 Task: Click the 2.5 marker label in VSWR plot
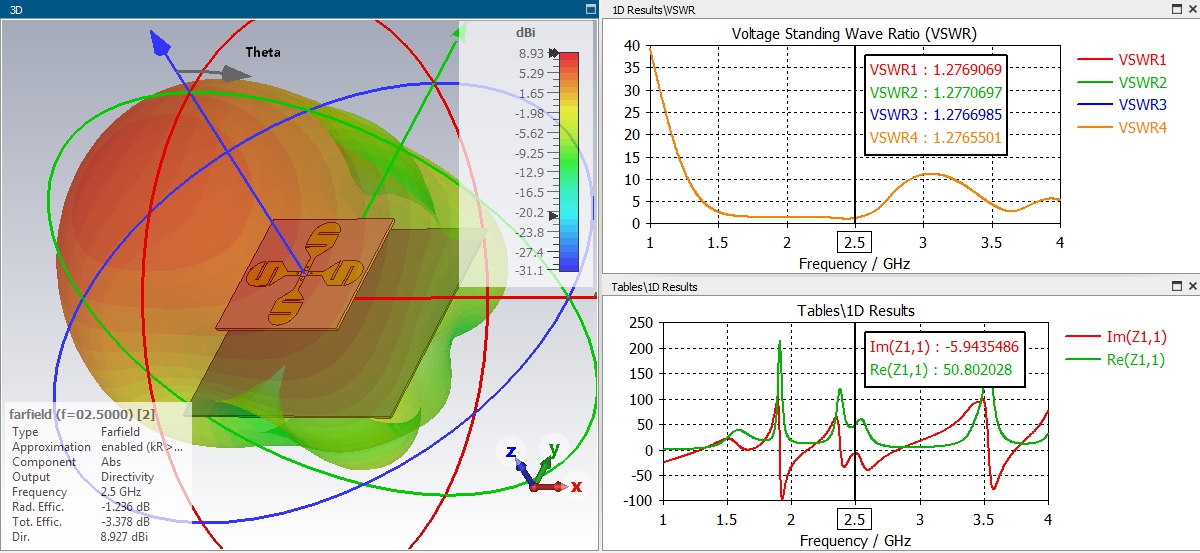(856, 242)
